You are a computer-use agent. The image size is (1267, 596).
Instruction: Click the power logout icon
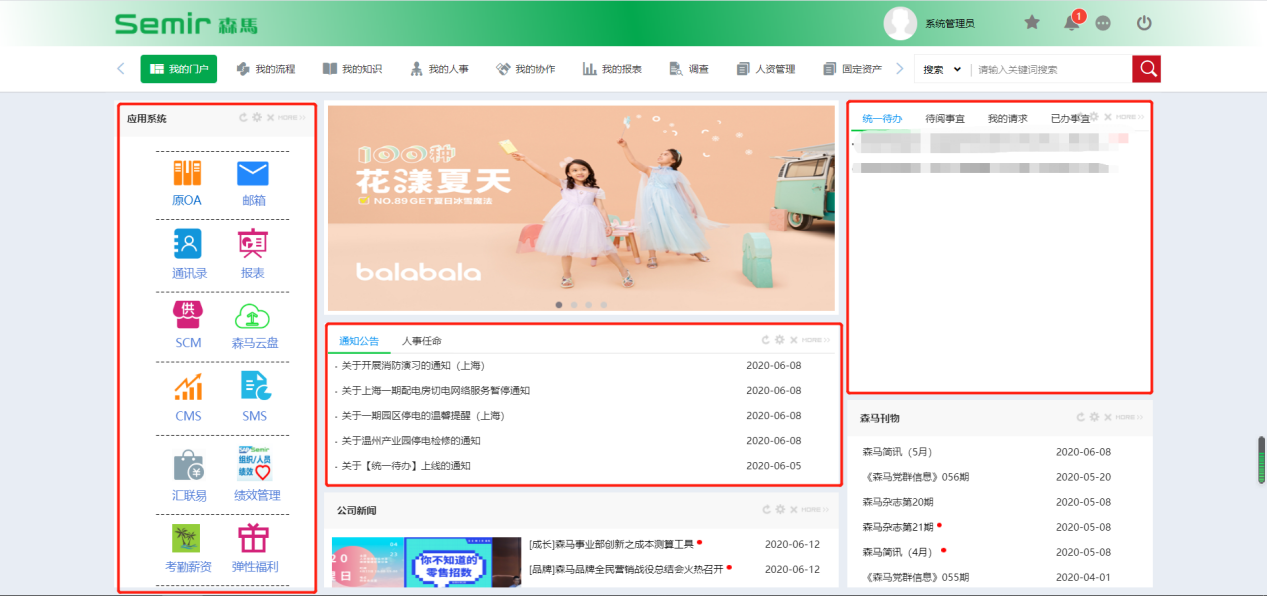click(x=1145, y=22)
